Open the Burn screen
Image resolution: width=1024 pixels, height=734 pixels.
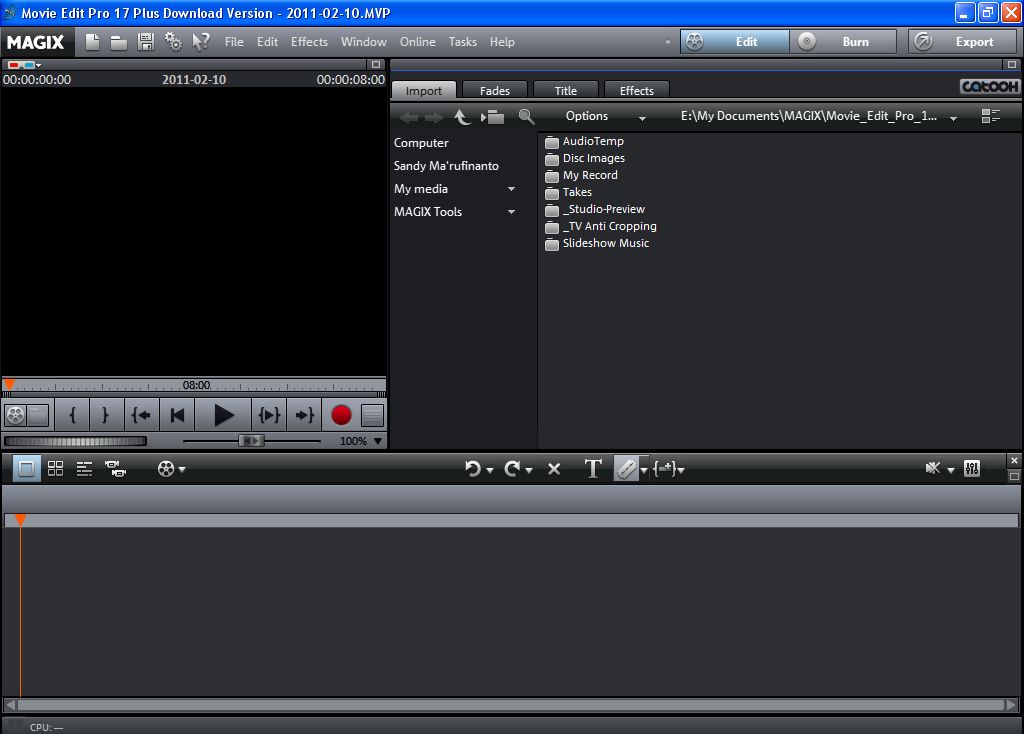click(x=844, y=42)
